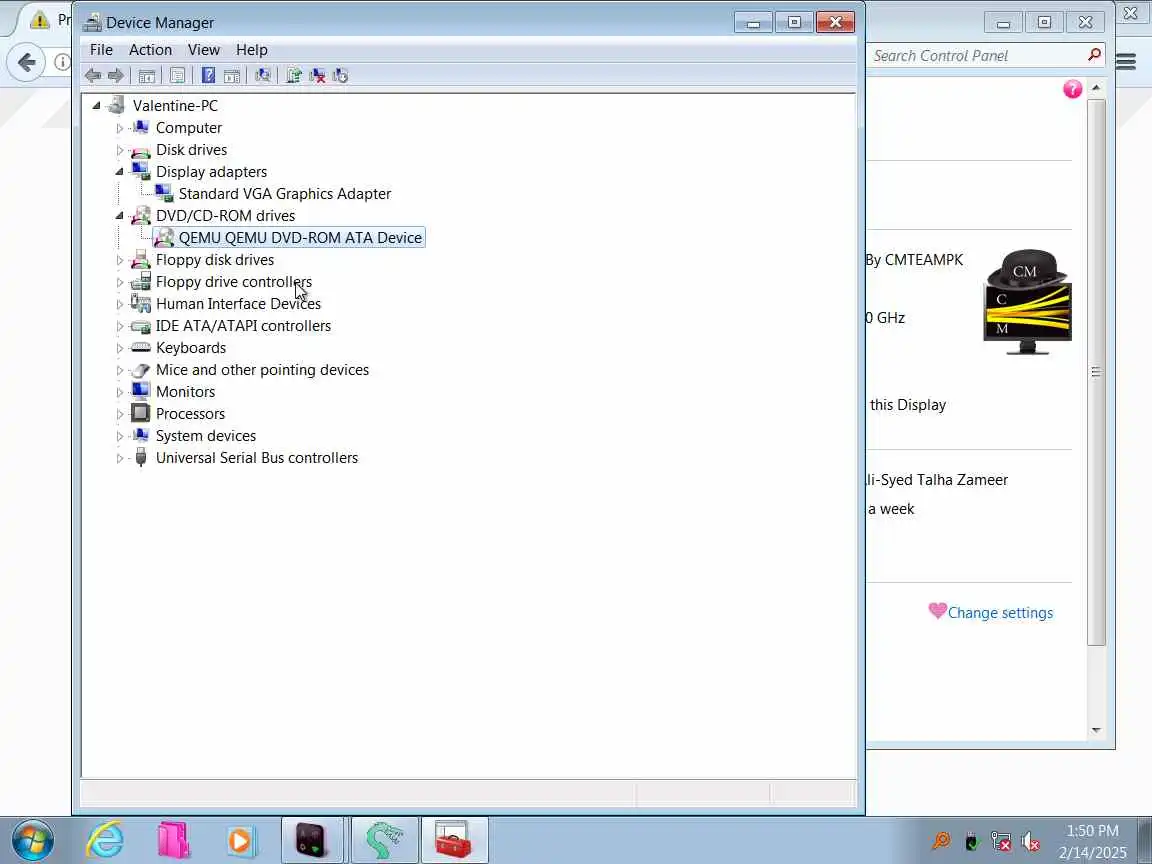1152x864 pixels.
Task: Click the muted volume tray icon
Action: click(x=1031, y=841)
